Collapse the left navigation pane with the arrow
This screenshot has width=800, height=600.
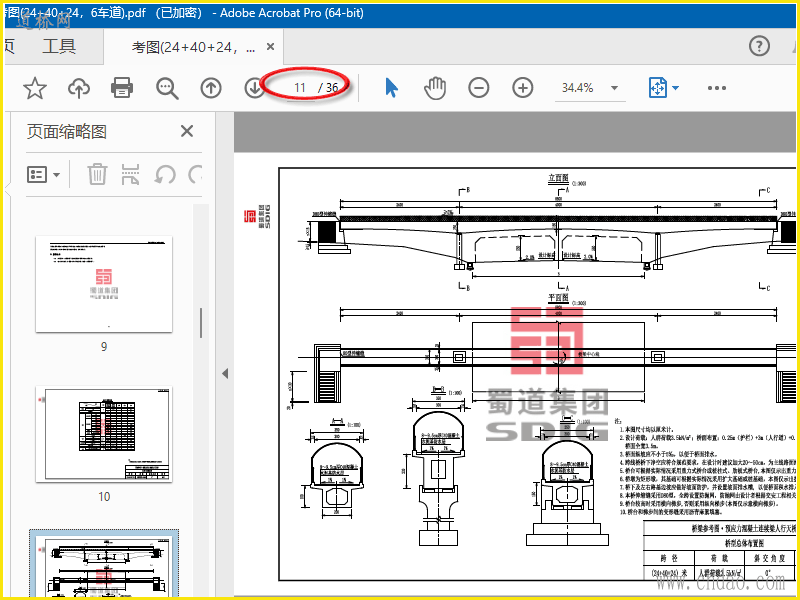tap(224, 373)
